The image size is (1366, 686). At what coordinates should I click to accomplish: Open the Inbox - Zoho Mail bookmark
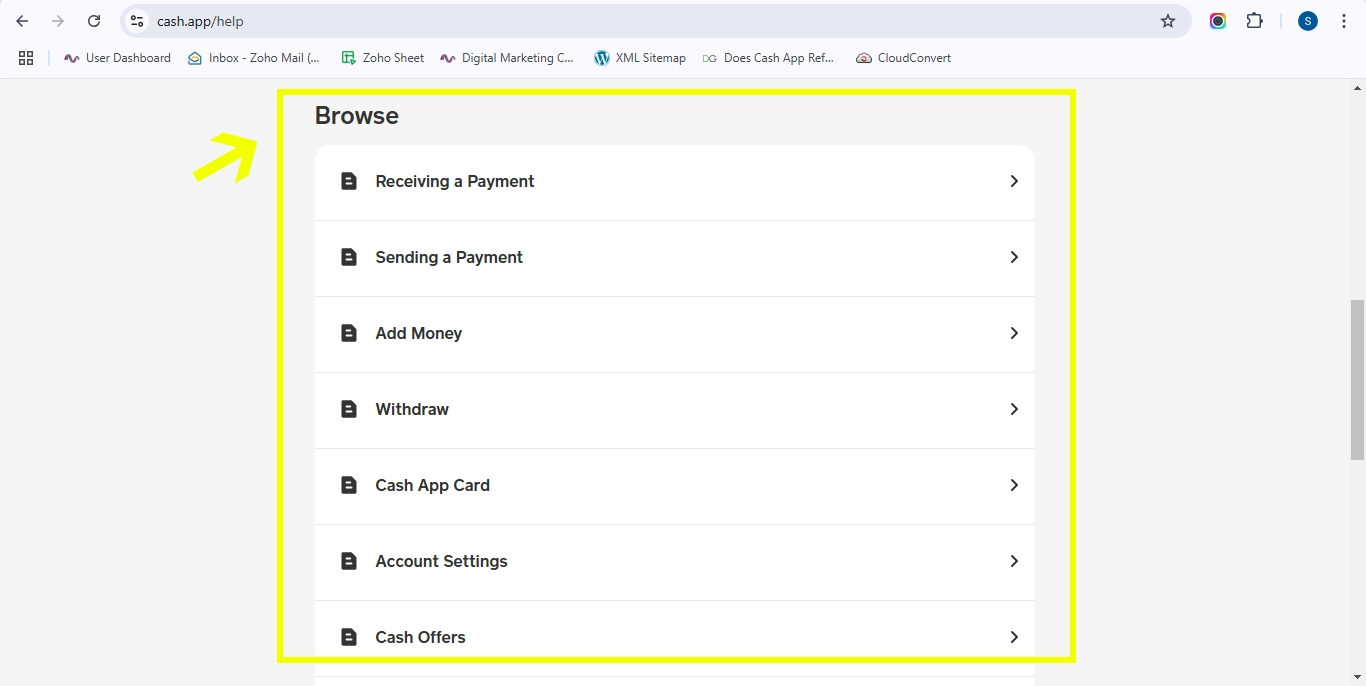coord(254,58)
